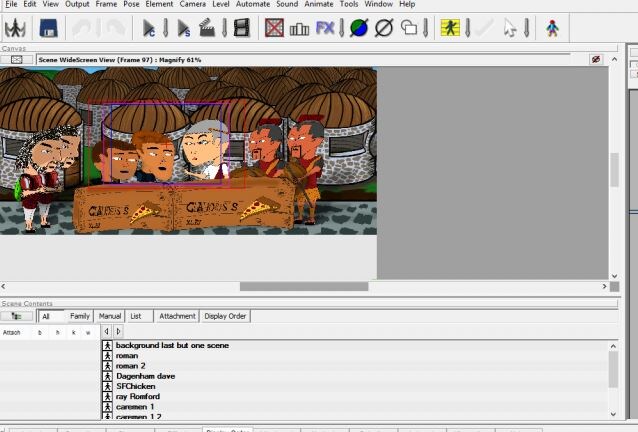Click the bar chart toolbar icon
This screenshot has width=638, height=432.
coord(299,28)
